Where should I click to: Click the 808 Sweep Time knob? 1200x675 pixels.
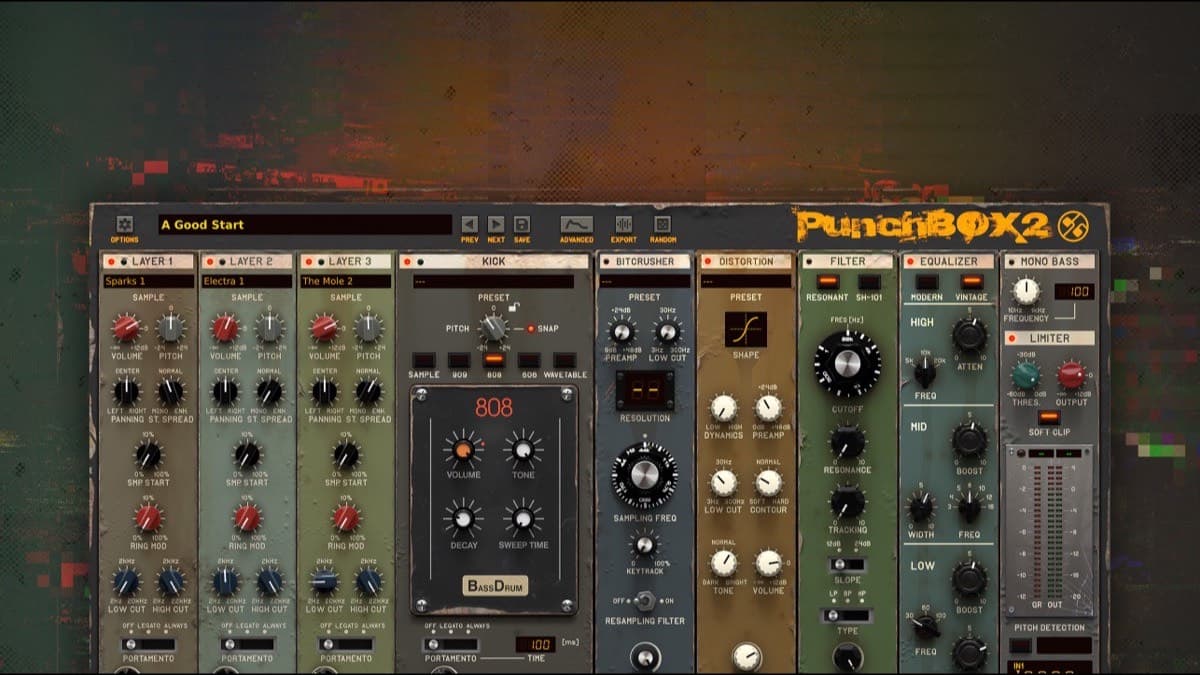[x=522, y=518]
